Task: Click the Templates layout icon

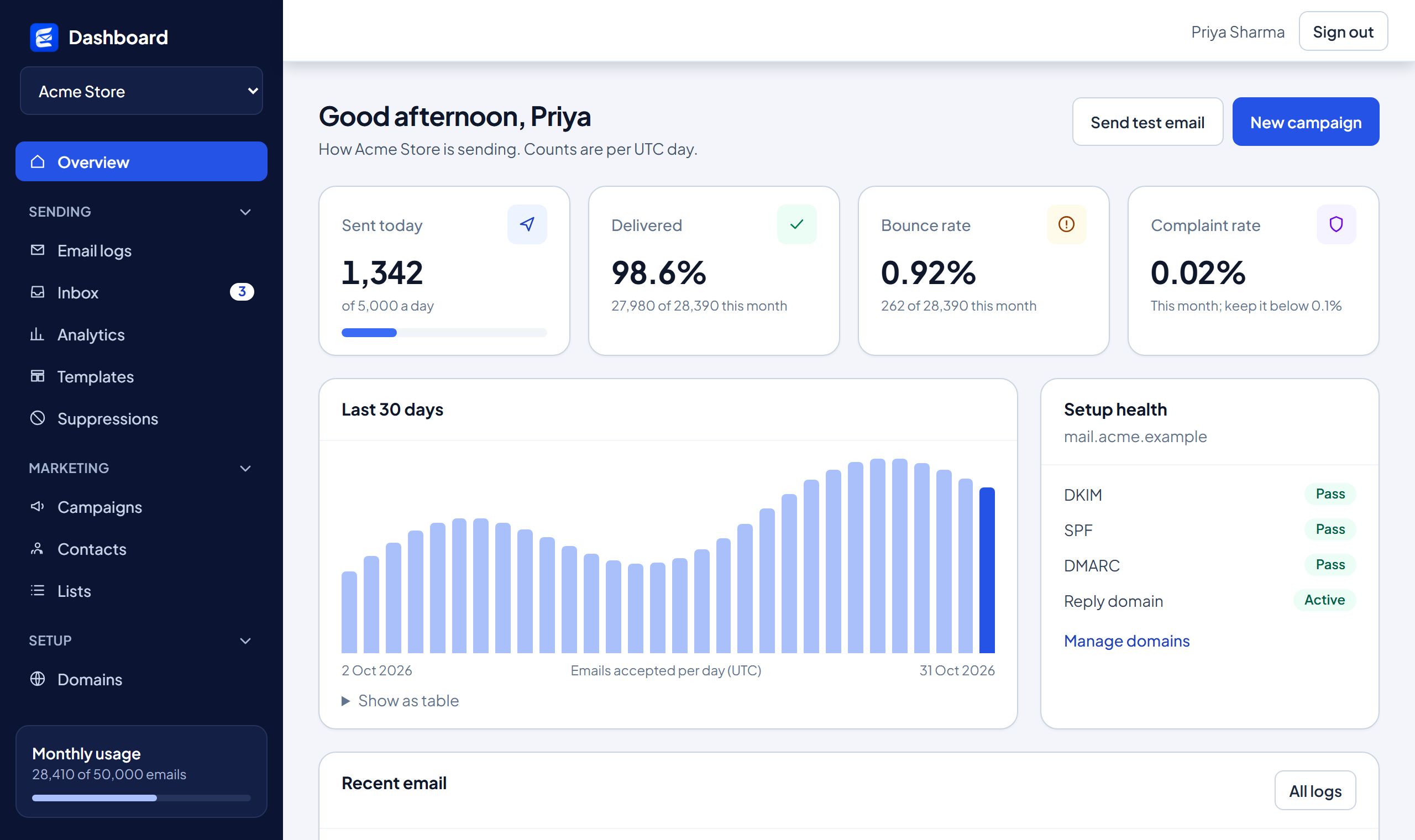Action: coord(38,376)
